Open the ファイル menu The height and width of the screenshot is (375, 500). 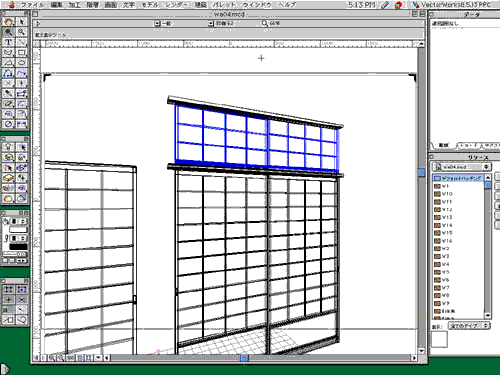32,5
